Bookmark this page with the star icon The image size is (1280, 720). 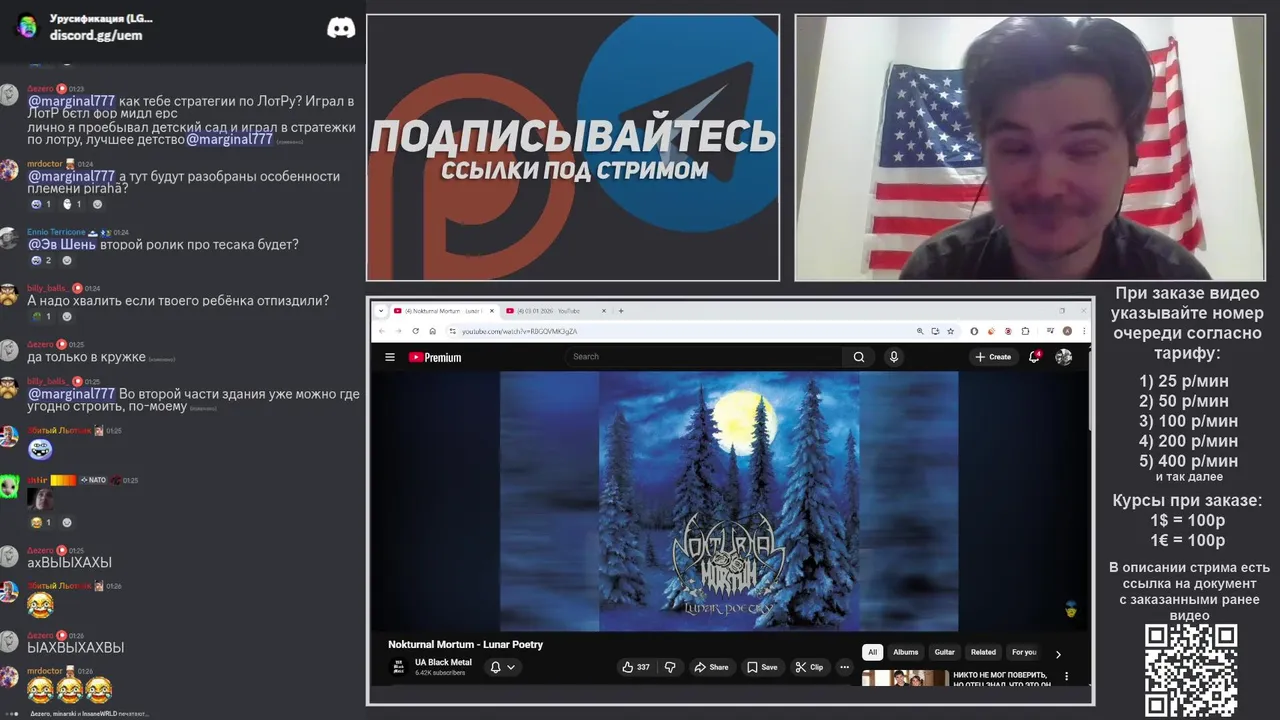tap(951, 331)
